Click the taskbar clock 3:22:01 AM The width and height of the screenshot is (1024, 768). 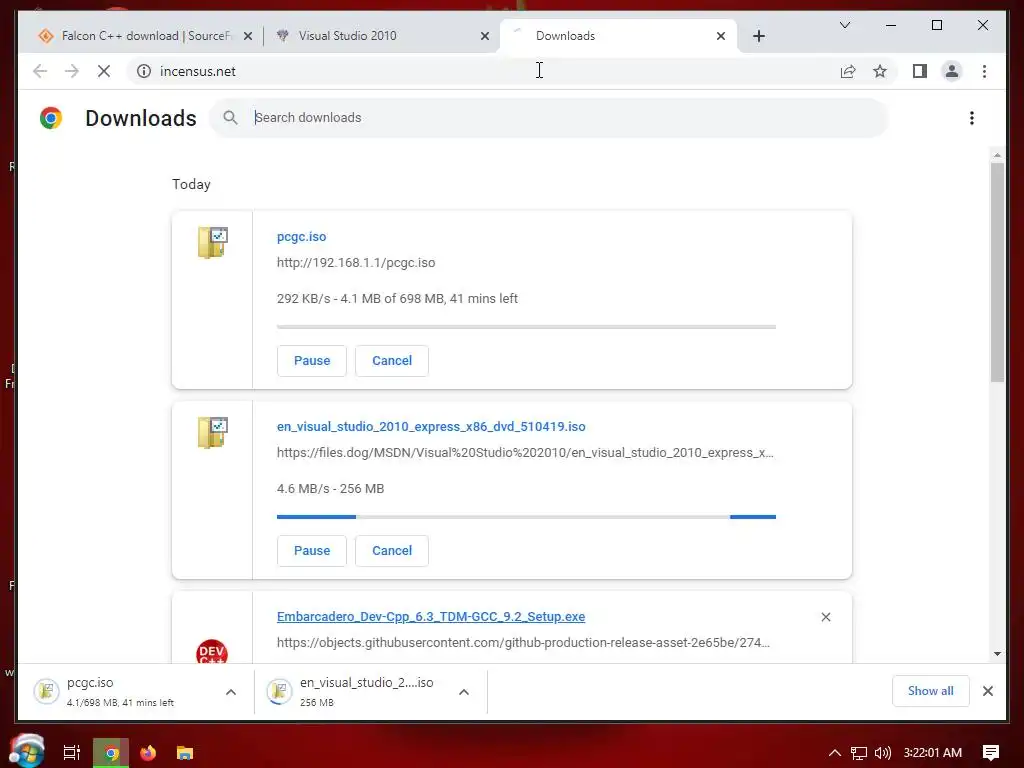(933, 753)
